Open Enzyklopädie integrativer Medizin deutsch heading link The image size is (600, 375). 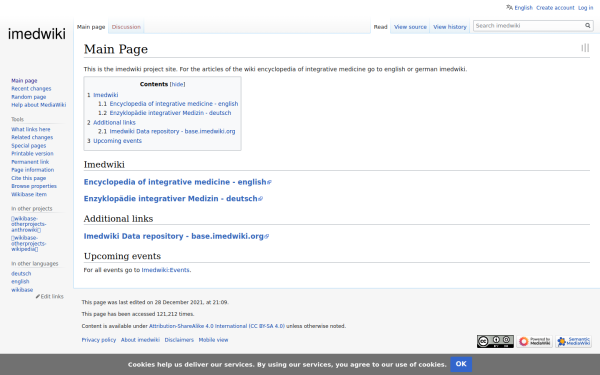click(x=173, y=199)
